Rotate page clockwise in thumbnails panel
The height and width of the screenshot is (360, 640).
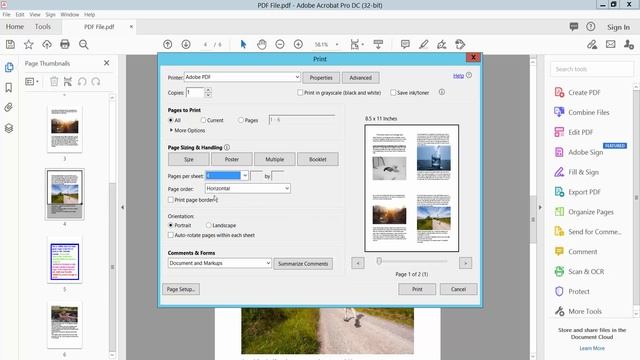tap(96, 82)
